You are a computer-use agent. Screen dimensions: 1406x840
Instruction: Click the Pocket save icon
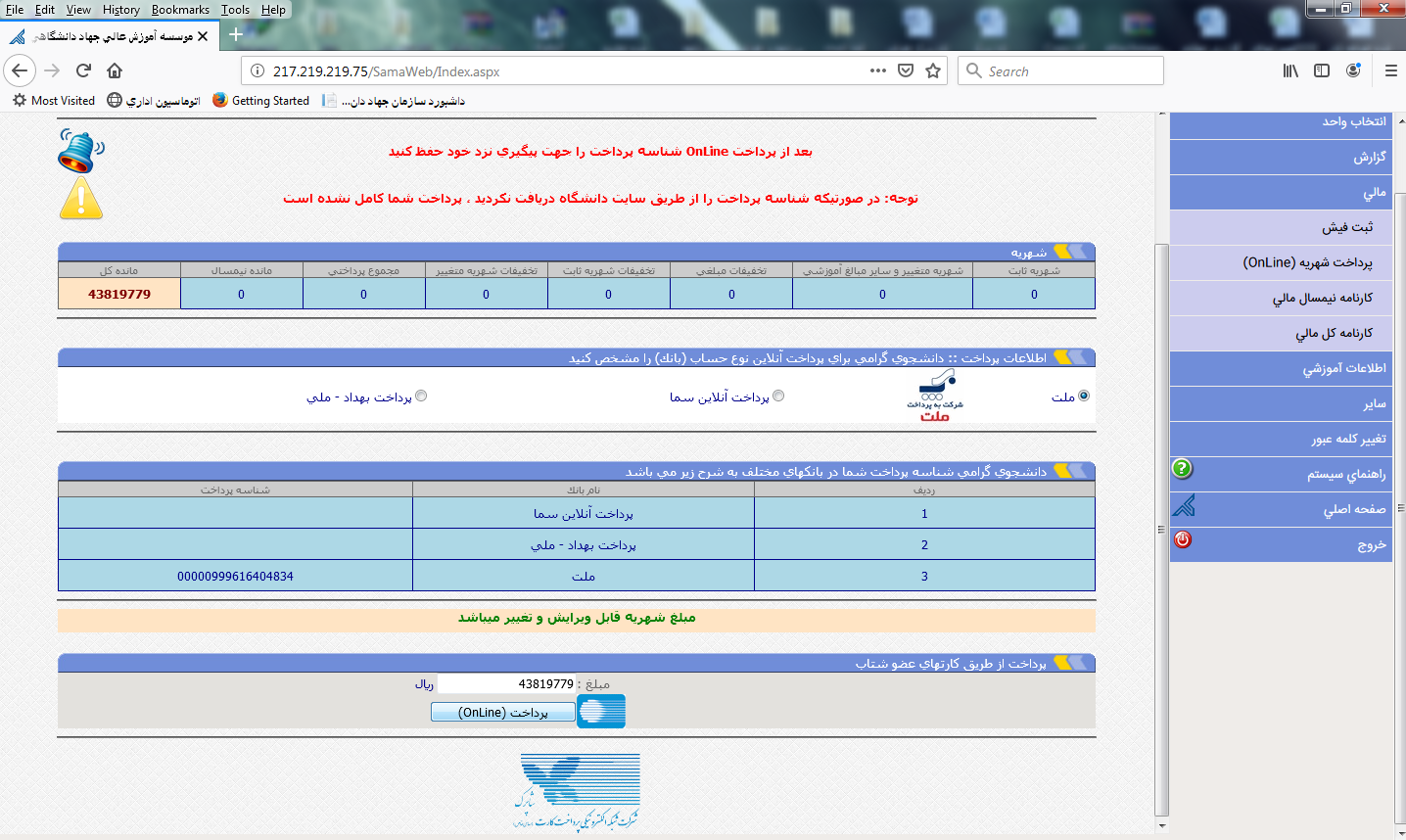pos(906,70)
